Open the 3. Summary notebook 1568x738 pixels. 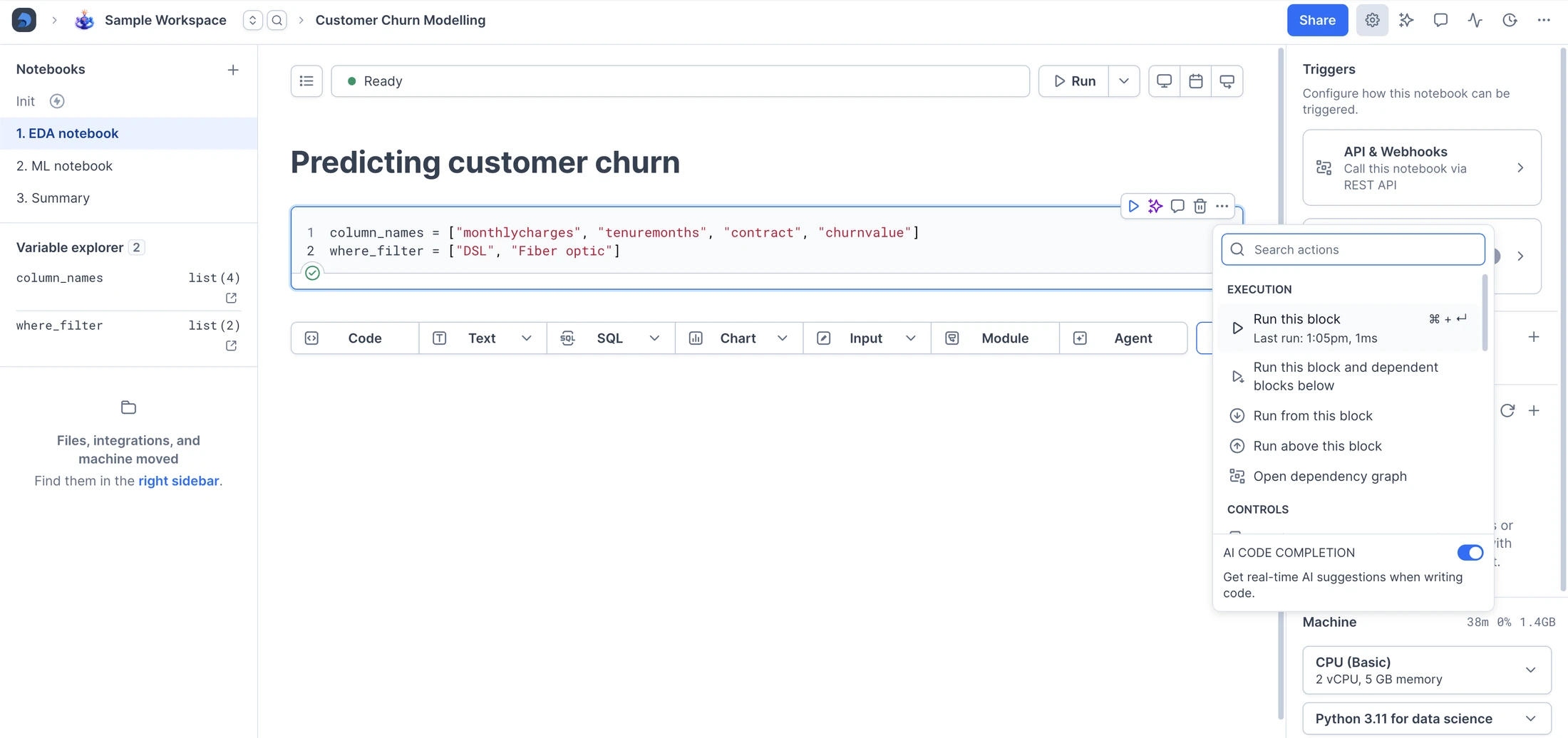tap(128, 198)
